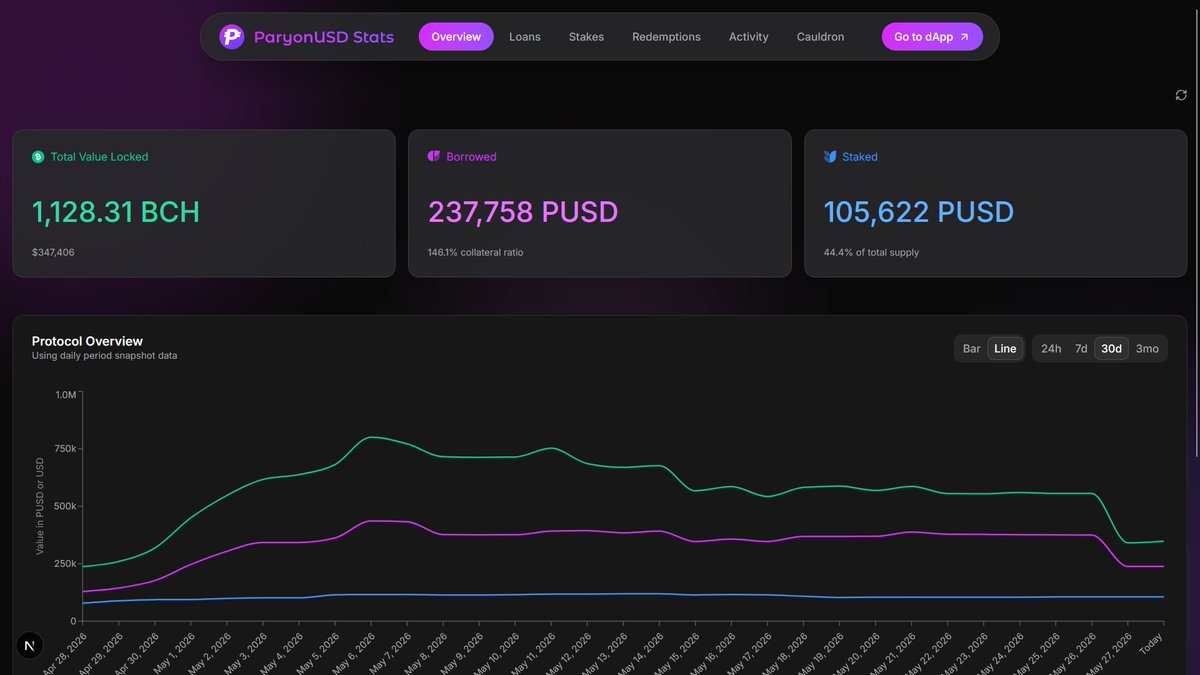Image resolution: width=1200 pixels, height=675 pixels.
Task: Click the Staked card label
Action: (x=860, y=157)
